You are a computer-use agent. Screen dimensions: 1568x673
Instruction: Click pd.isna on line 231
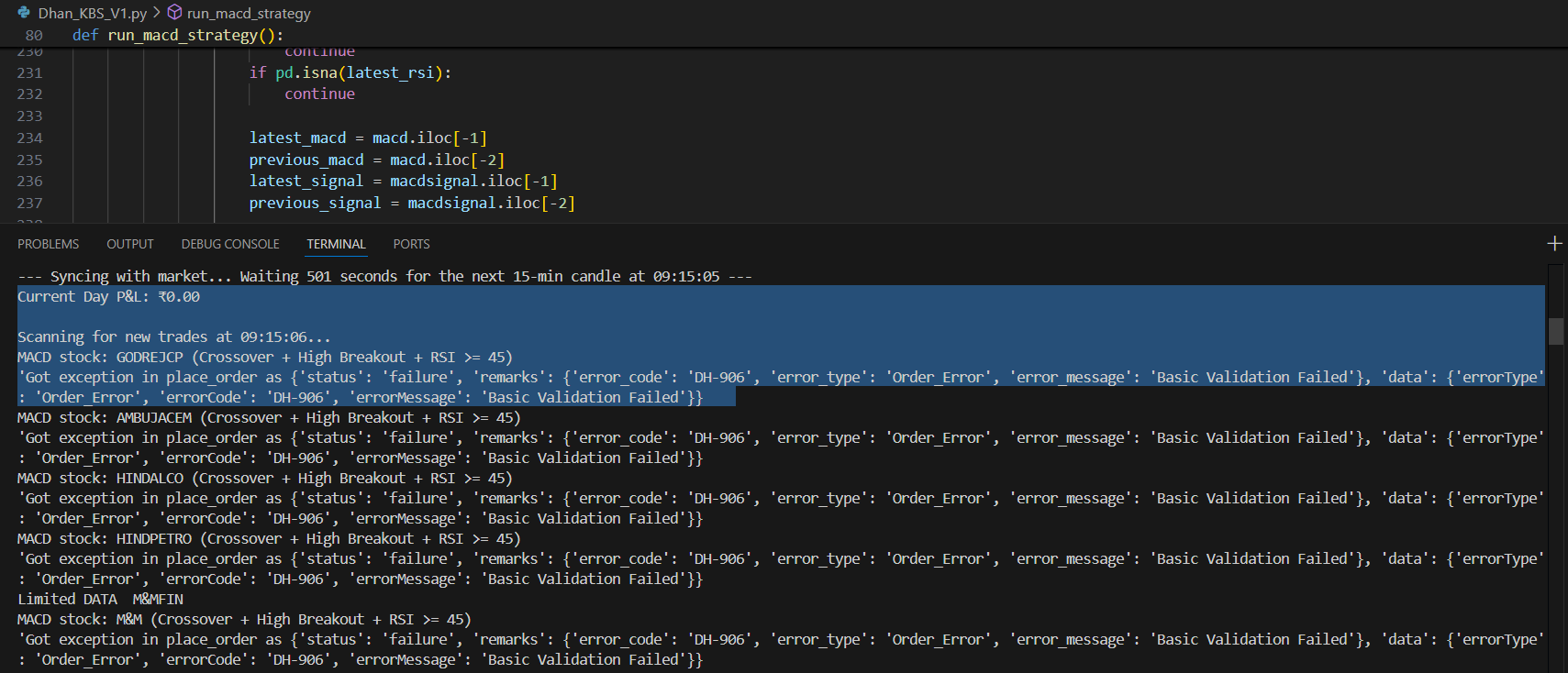coord(306,72)
